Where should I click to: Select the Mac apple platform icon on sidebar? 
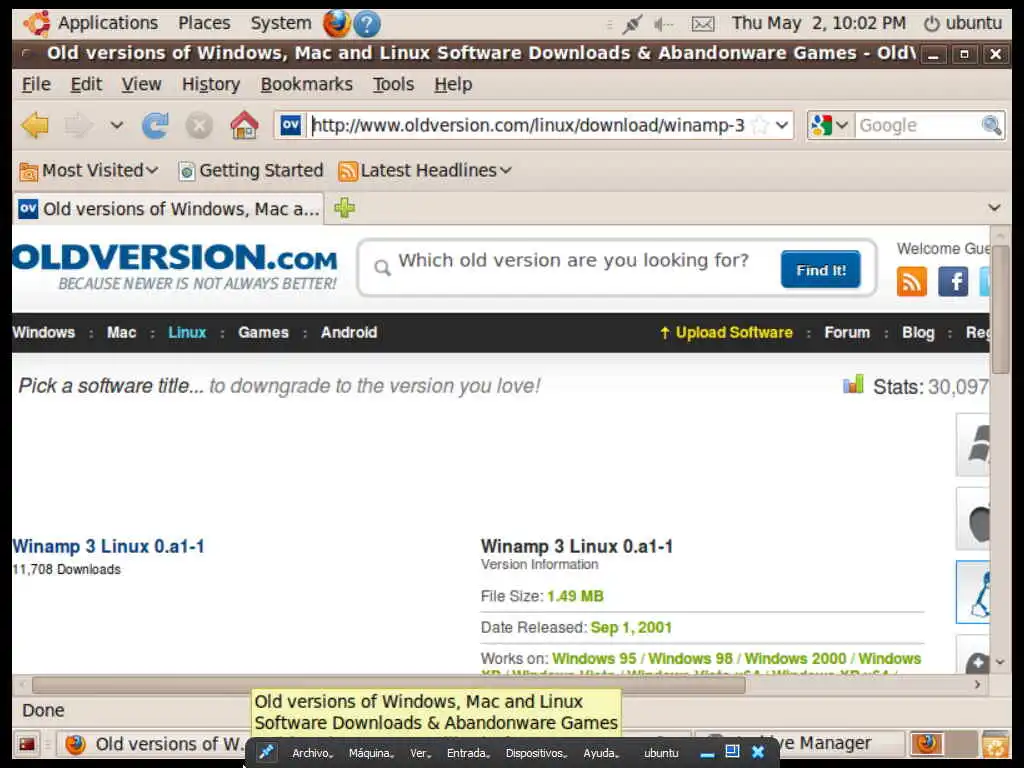point(973,519)
